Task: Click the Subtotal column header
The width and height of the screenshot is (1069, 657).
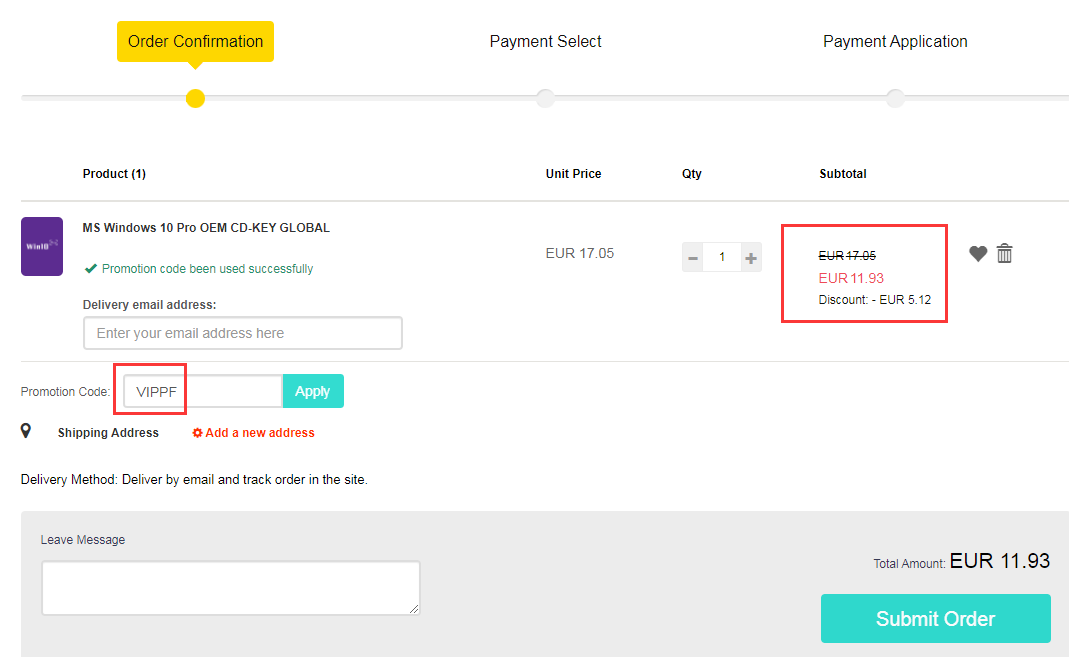Action: click(843, 174)
